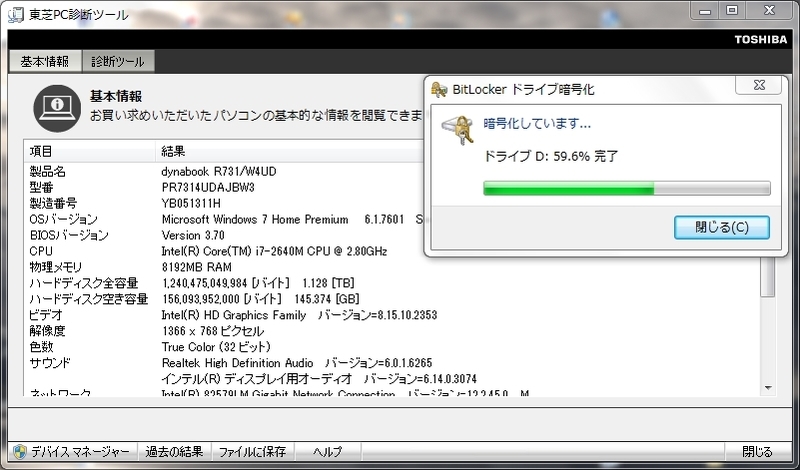
Task: Select the 製造番号 row label
Action: [53, 203]
